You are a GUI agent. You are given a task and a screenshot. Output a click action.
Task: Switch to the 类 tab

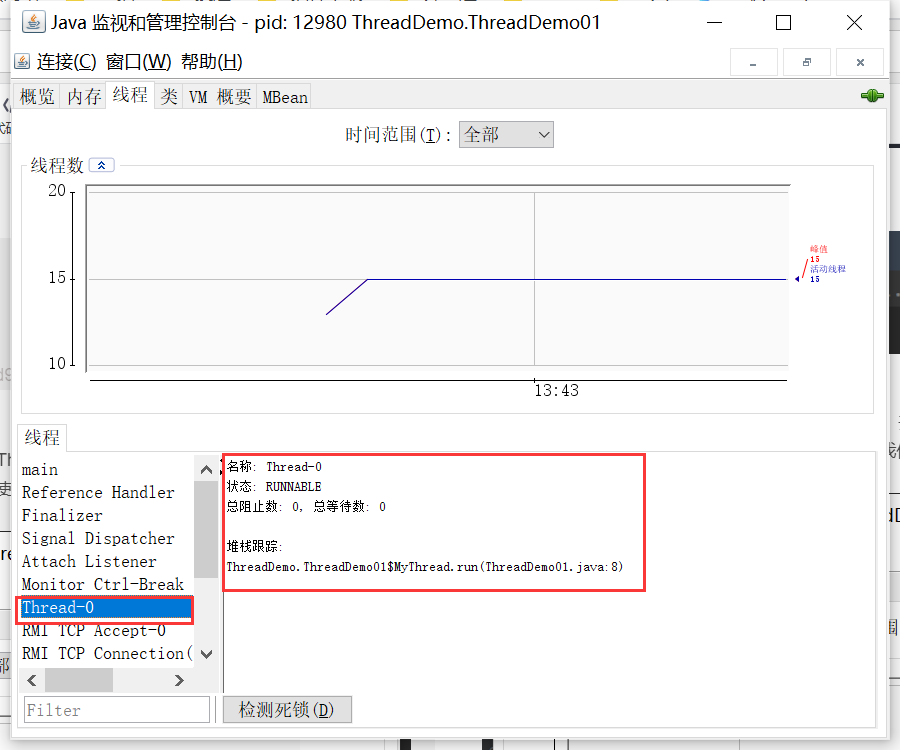click(x=169, y=96)
